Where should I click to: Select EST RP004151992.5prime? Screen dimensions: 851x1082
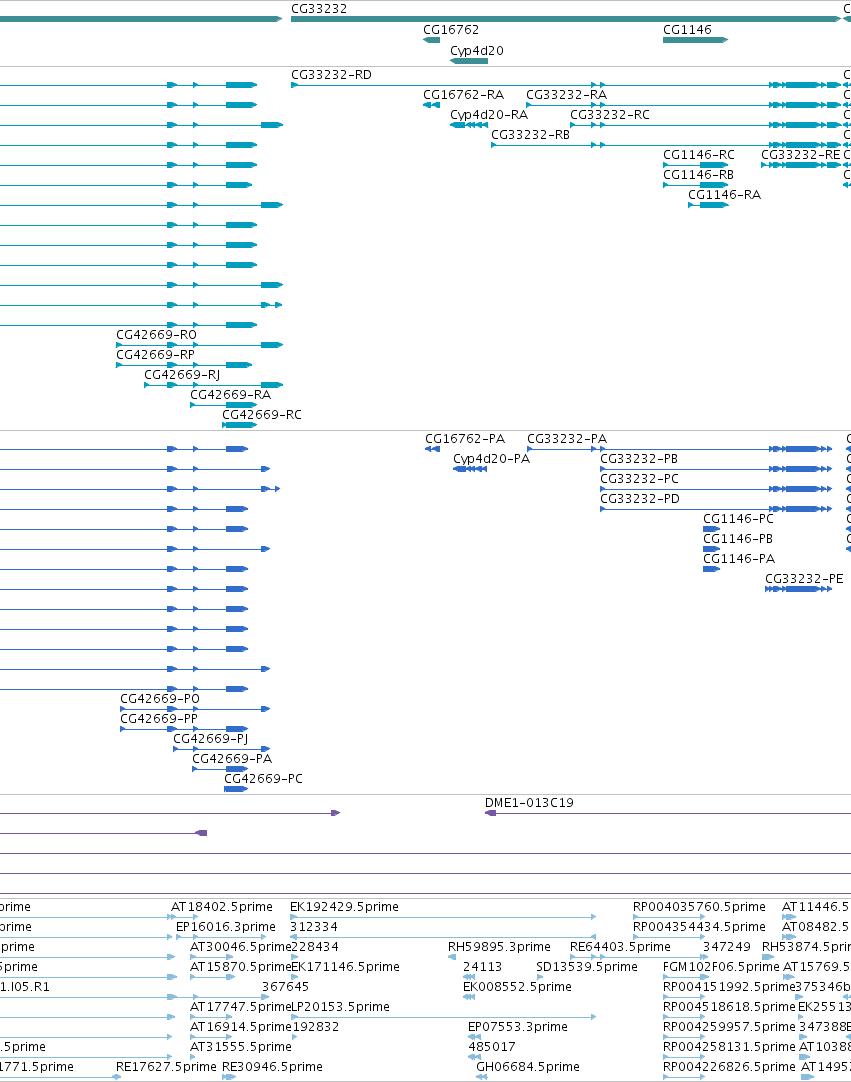[x=729, y=987]
